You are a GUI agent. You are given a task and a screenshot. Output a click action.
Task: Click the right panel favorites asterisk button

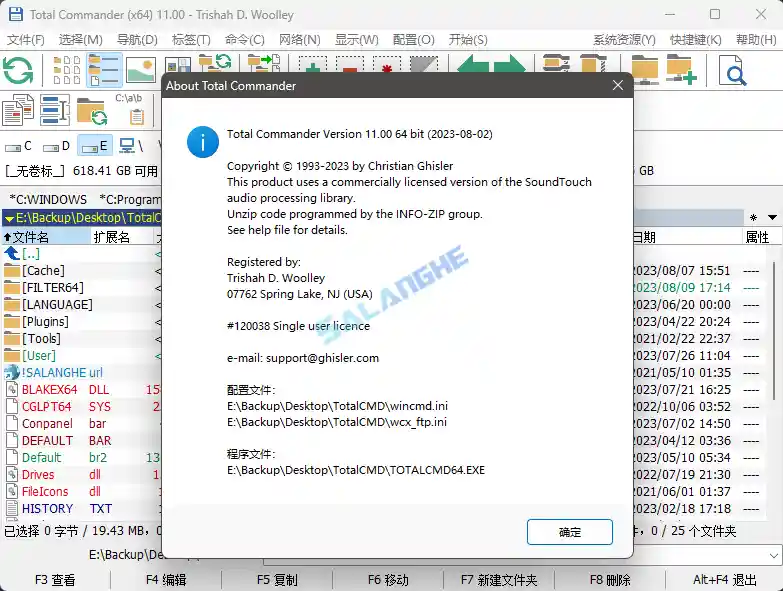pos(754,217)
